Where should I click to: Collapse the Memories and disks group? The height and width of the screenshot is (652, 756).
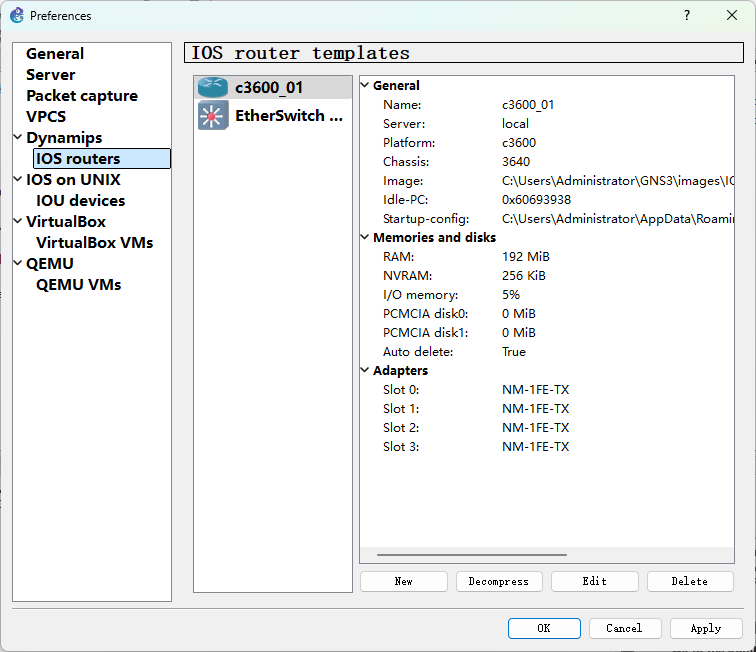click(365, 237)
